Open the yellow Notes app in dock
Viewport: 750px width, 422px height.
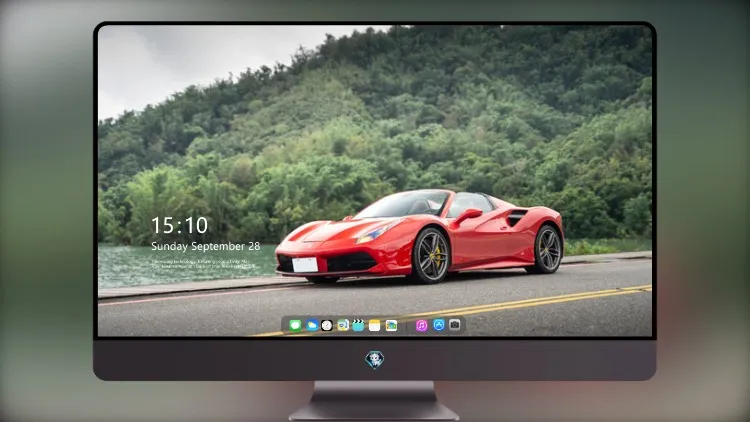coord(375,326)
